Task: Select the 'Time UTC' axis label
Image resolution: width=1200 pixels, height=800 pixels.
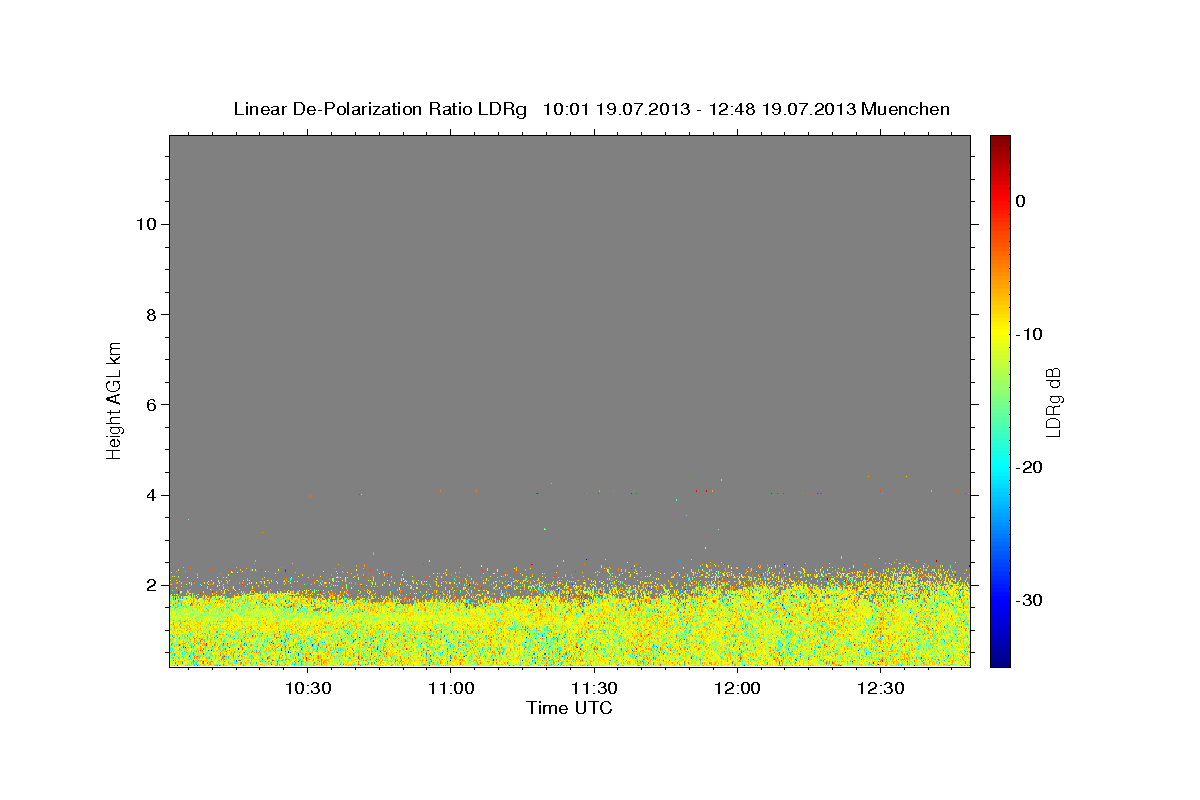Action: [570, 708]
